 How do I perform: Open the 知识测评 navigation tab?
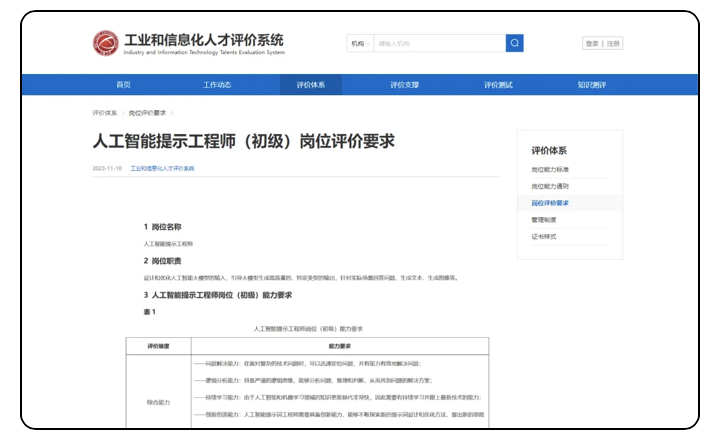tap(591, 85)
